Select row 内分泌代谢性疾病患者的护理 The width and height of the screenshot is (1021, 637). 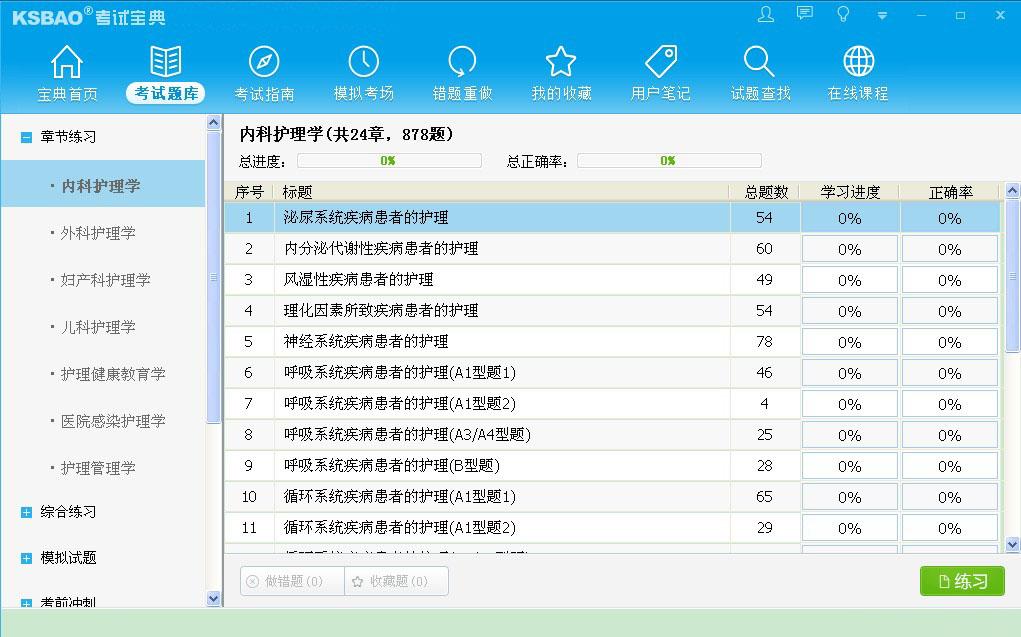[612, 249]
